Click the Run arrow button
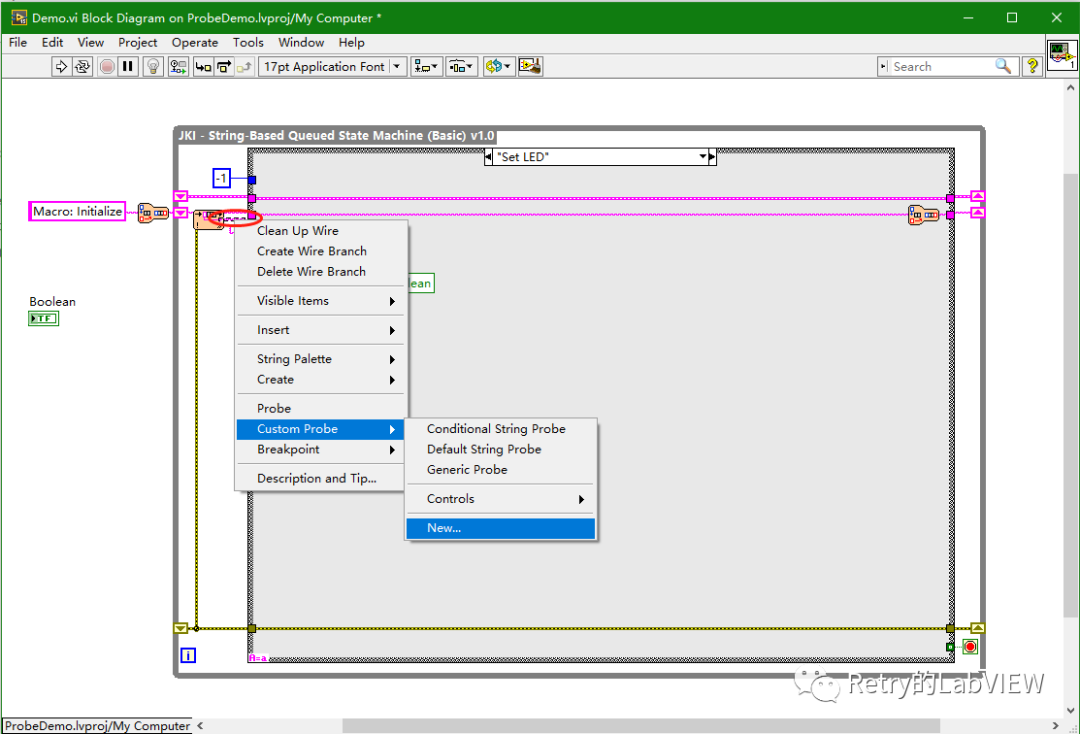 pyautogui.click(x=61, y=66)
